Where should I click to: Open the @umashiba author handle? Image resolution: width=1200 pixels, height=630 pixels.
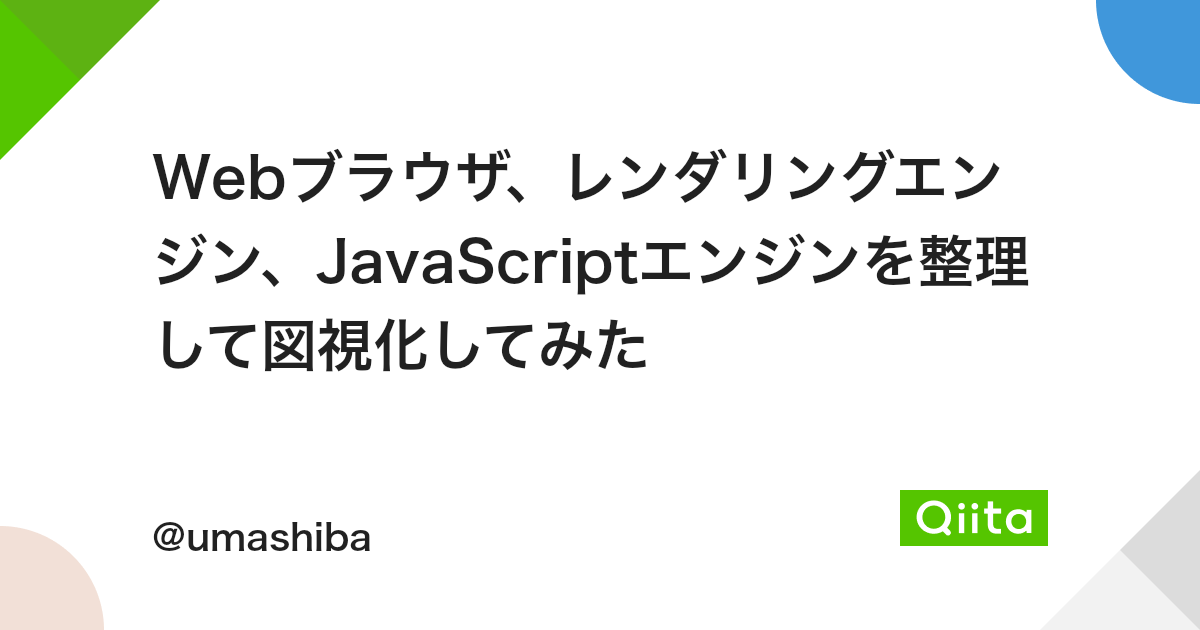coord(262,538)
